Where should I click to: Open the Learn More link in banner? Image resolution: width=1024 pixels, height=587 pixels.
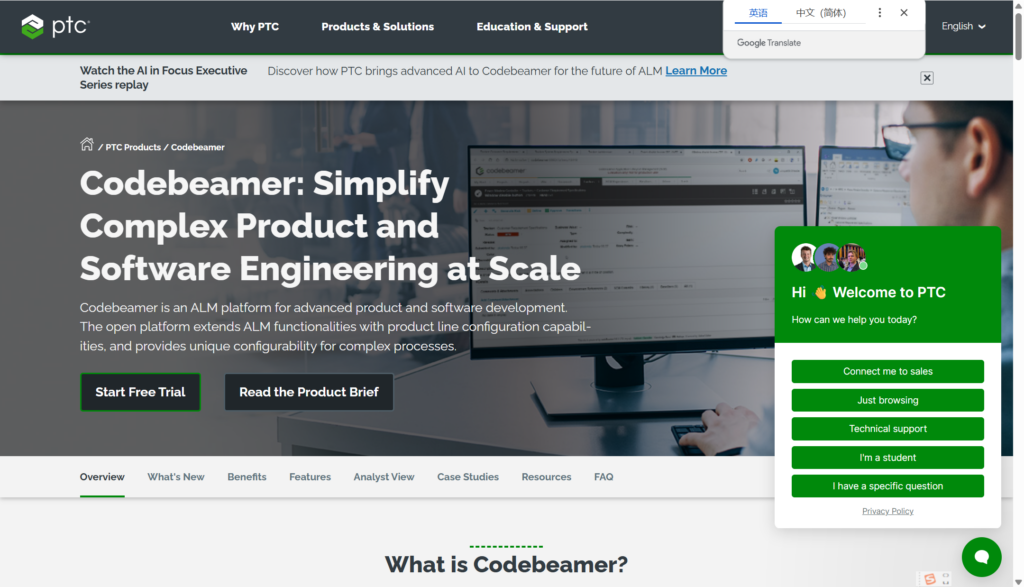click(x=696, y=71)
